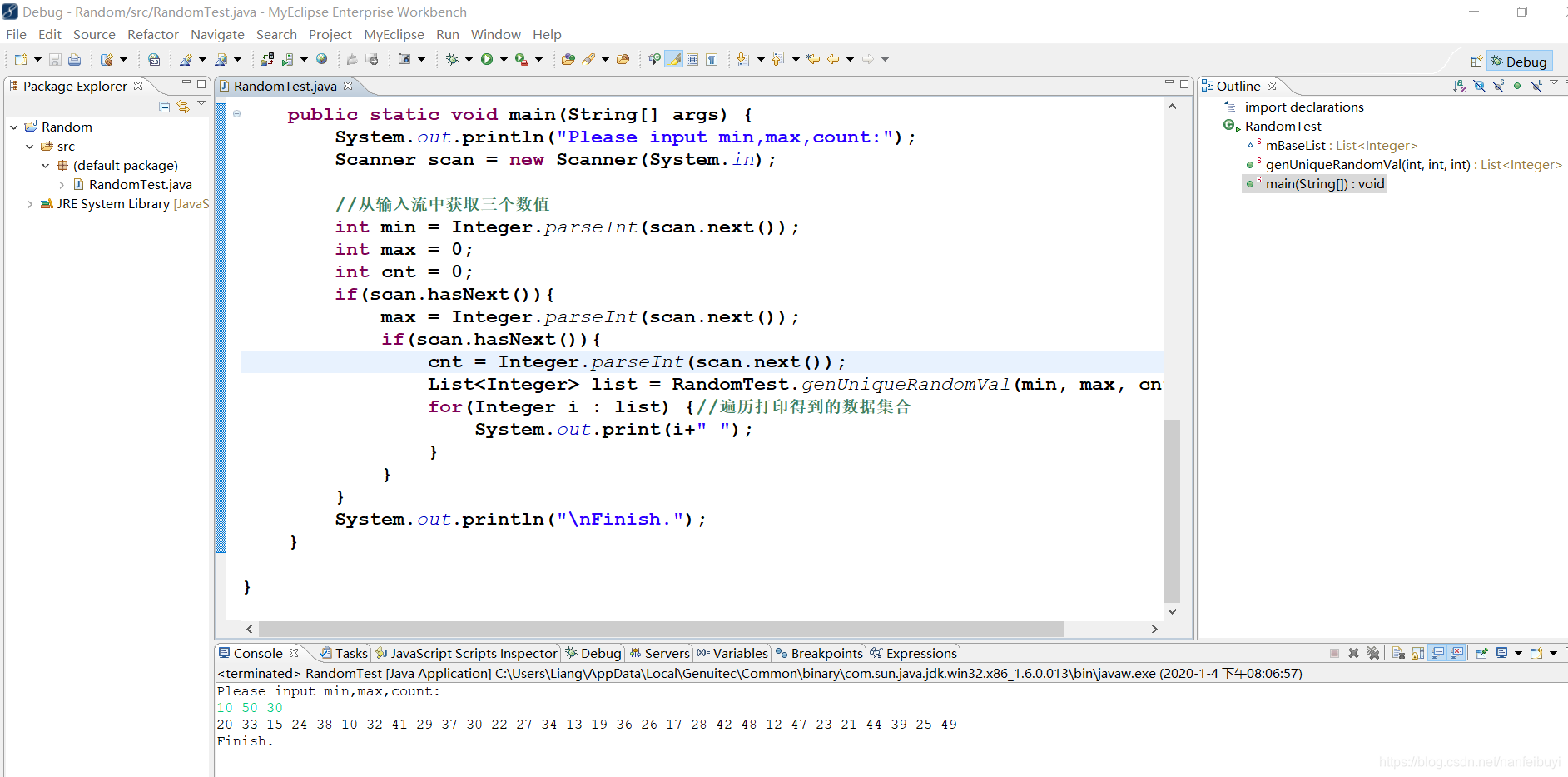Toggle Scroll Lock in console
Screen dimensions: 1568x777
pyautogui.click(x=1417, y=653)
